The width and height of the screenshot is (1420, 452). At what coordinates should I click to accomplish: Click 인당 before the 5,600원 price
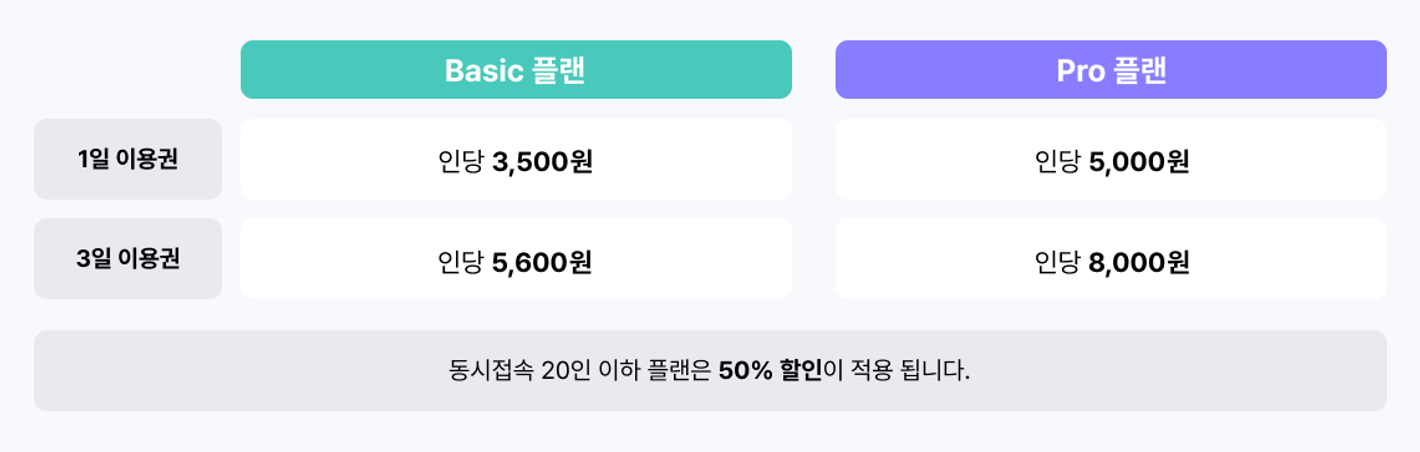[x=461, y=262]
